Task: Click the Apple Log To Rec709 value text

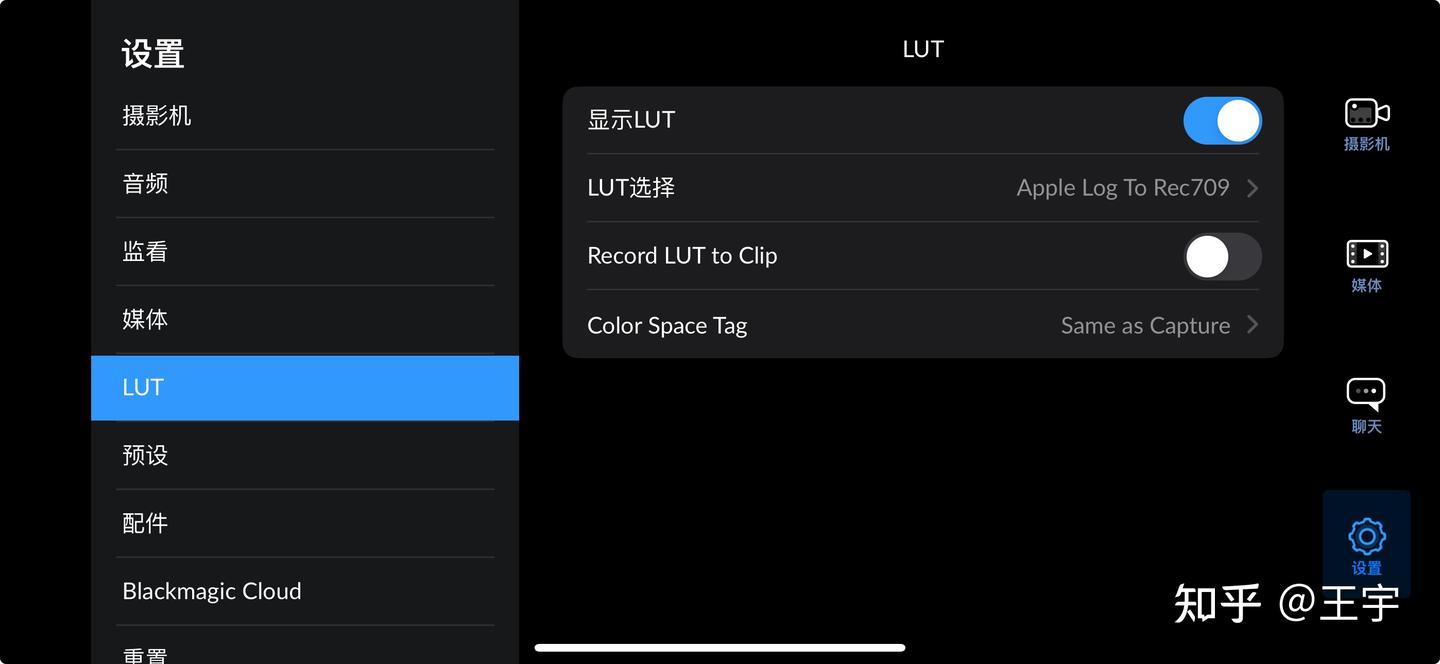Action: 1122,187
